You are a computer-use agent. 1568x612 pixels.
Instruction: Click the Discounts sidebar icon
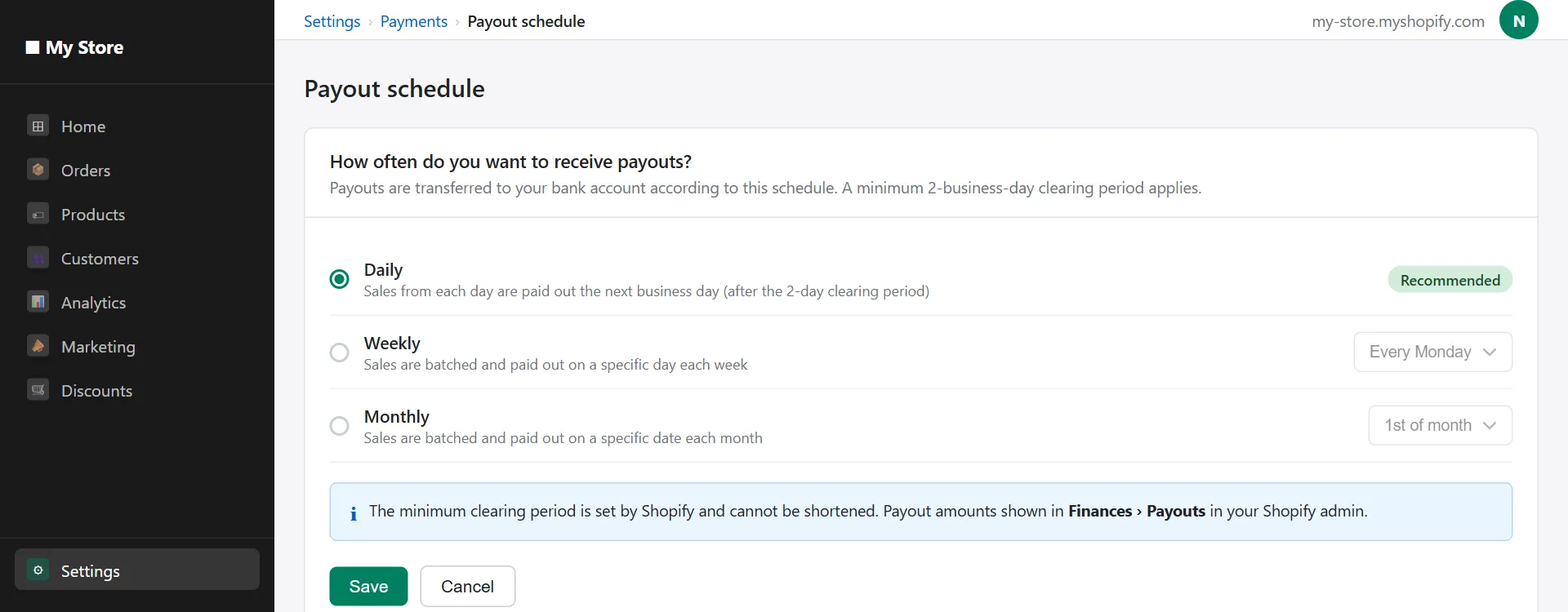38,391
